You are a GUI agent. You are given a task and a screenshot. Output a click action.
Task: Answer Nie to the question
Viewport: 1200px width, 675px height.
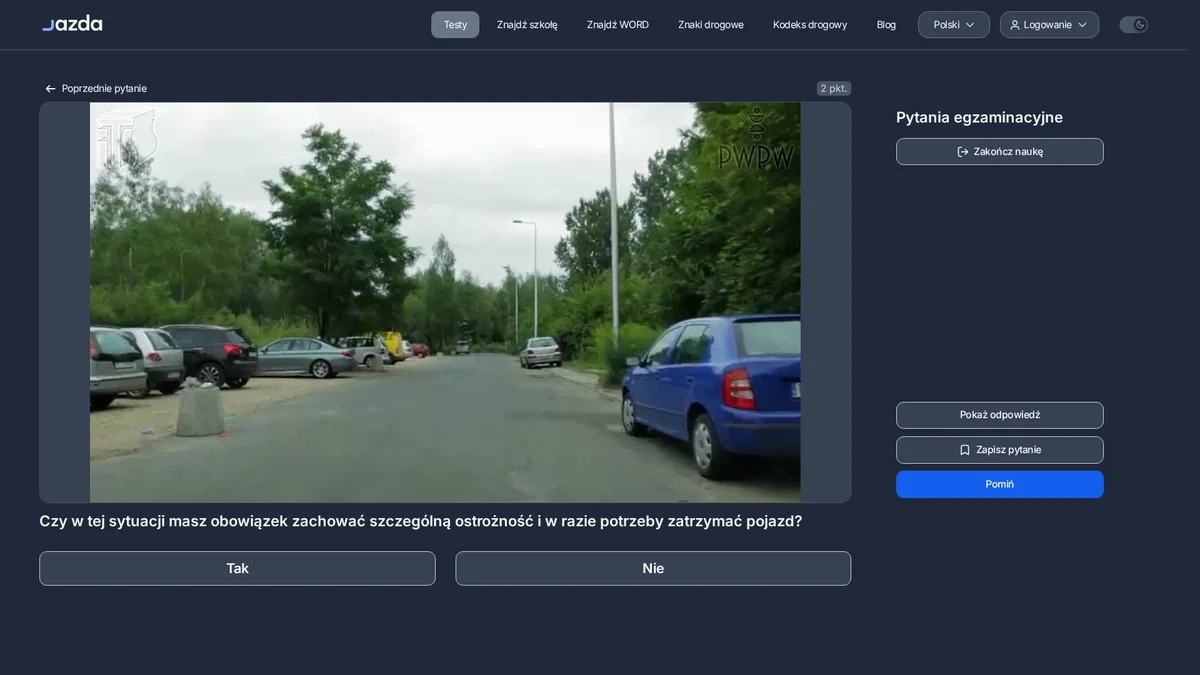pyautogui.click(x=653, y=569)
